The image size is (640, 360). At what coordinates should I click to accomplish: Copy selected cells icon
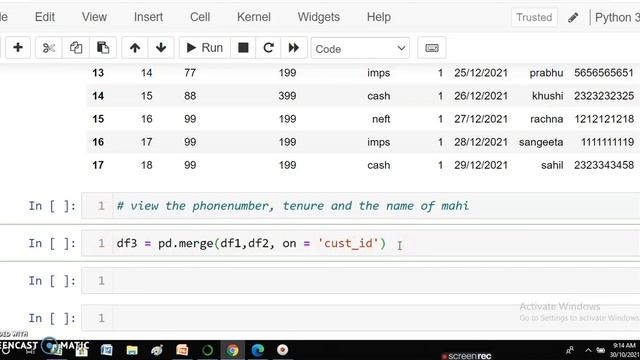click(76, 48)
